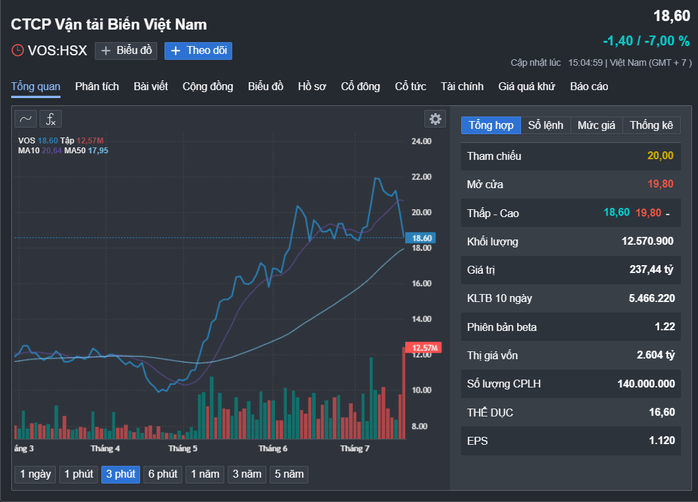The width and height of the screenshot is (698, 502).
Task: Click the price change -1,40 / -7,00 %
Action: (646, 41)
